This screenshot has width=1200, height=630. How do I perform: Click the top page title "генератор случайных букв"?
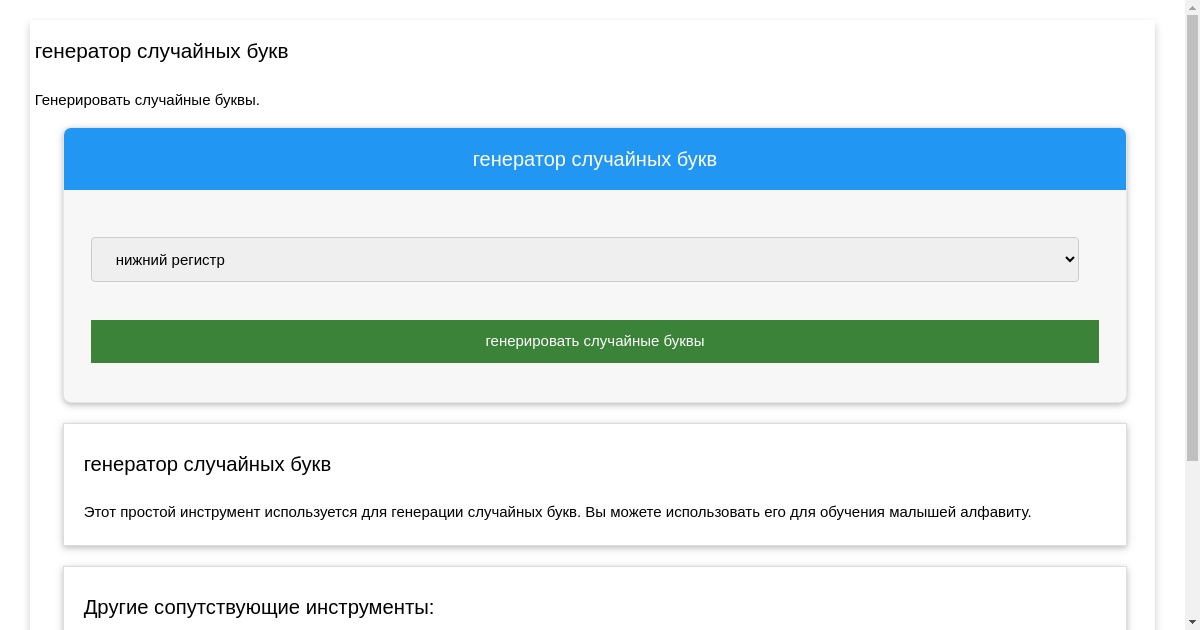(161, 51)
